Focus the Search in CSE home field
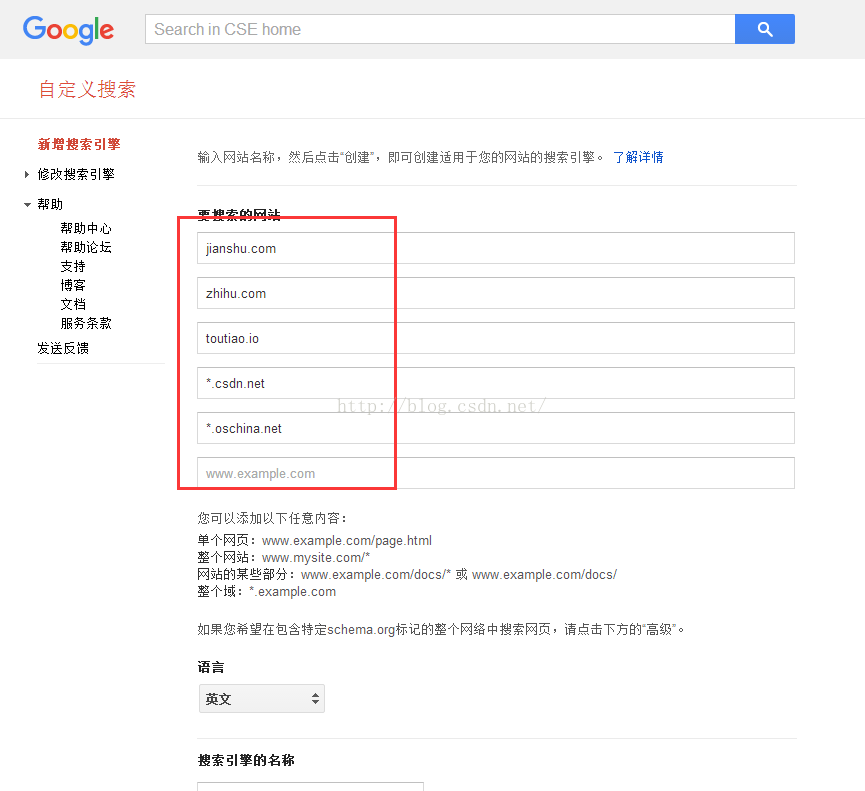 440,29
